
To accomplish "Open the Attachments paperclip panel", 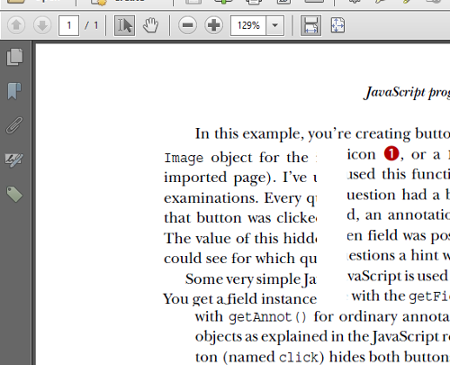I will click(x=14, y=125).
